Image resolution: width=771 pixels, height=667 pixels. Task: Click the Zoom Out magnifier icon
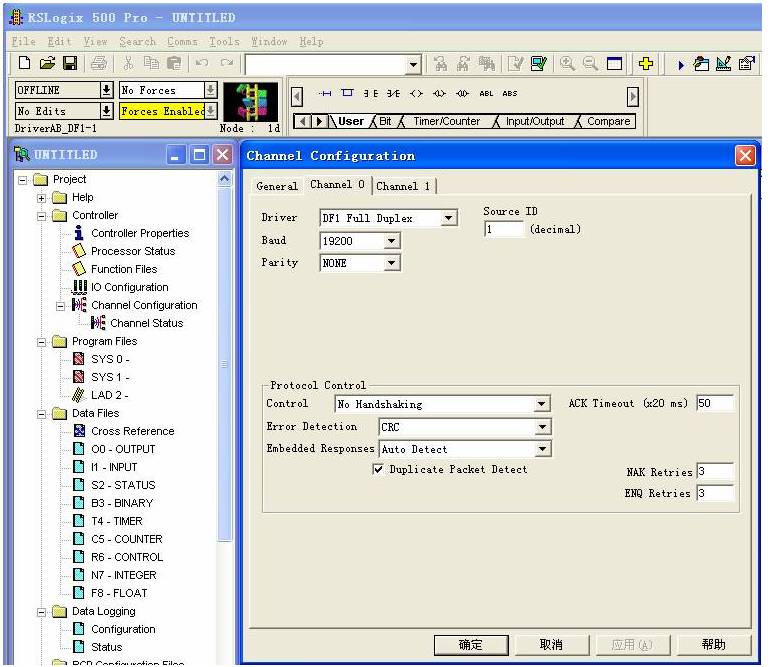pos(590,63)
